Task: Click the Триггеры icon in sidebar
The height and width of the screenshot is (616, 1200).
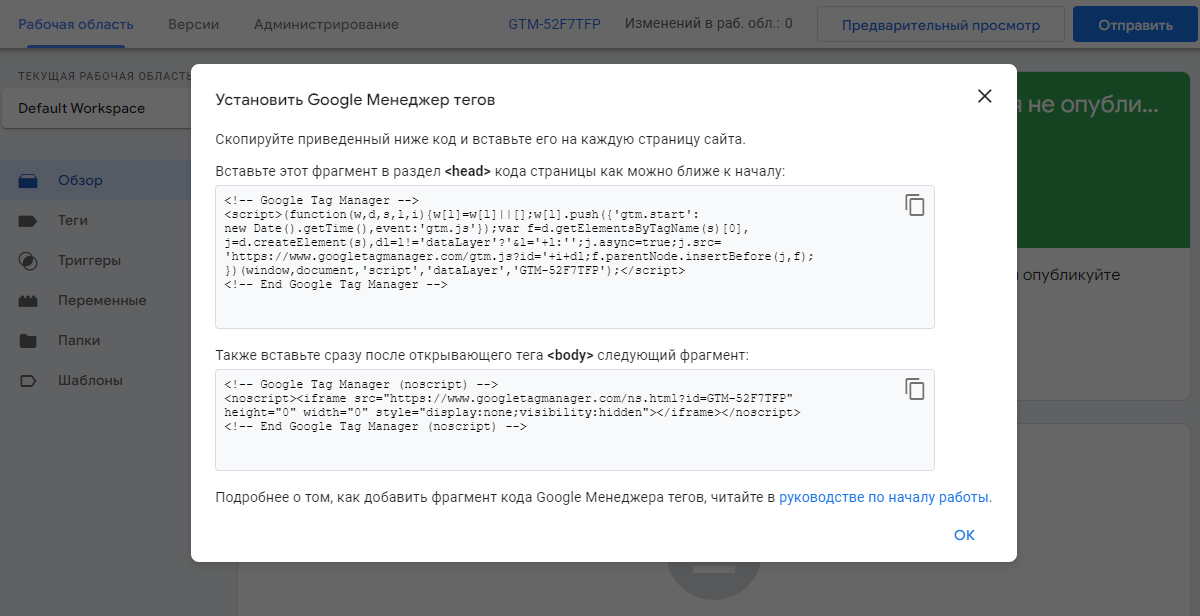Action: pyautogui.click(x=28, y=261)
